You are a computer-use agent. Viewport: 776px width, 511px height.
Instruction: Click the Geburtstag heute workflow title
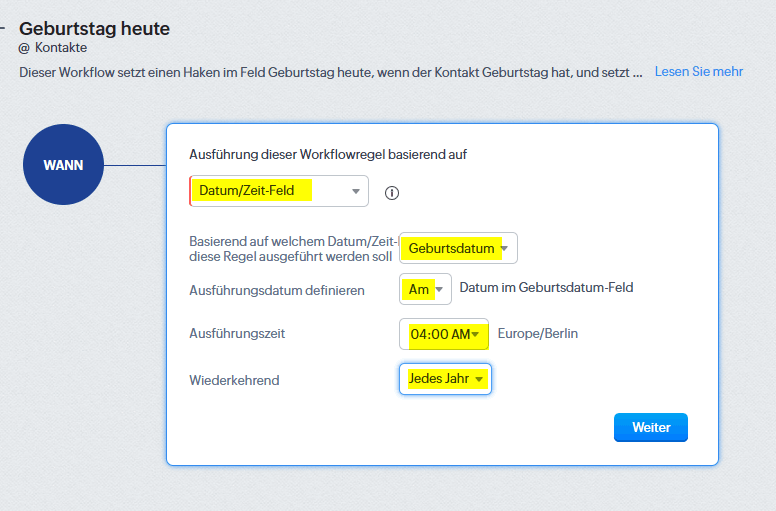(95, 29)
